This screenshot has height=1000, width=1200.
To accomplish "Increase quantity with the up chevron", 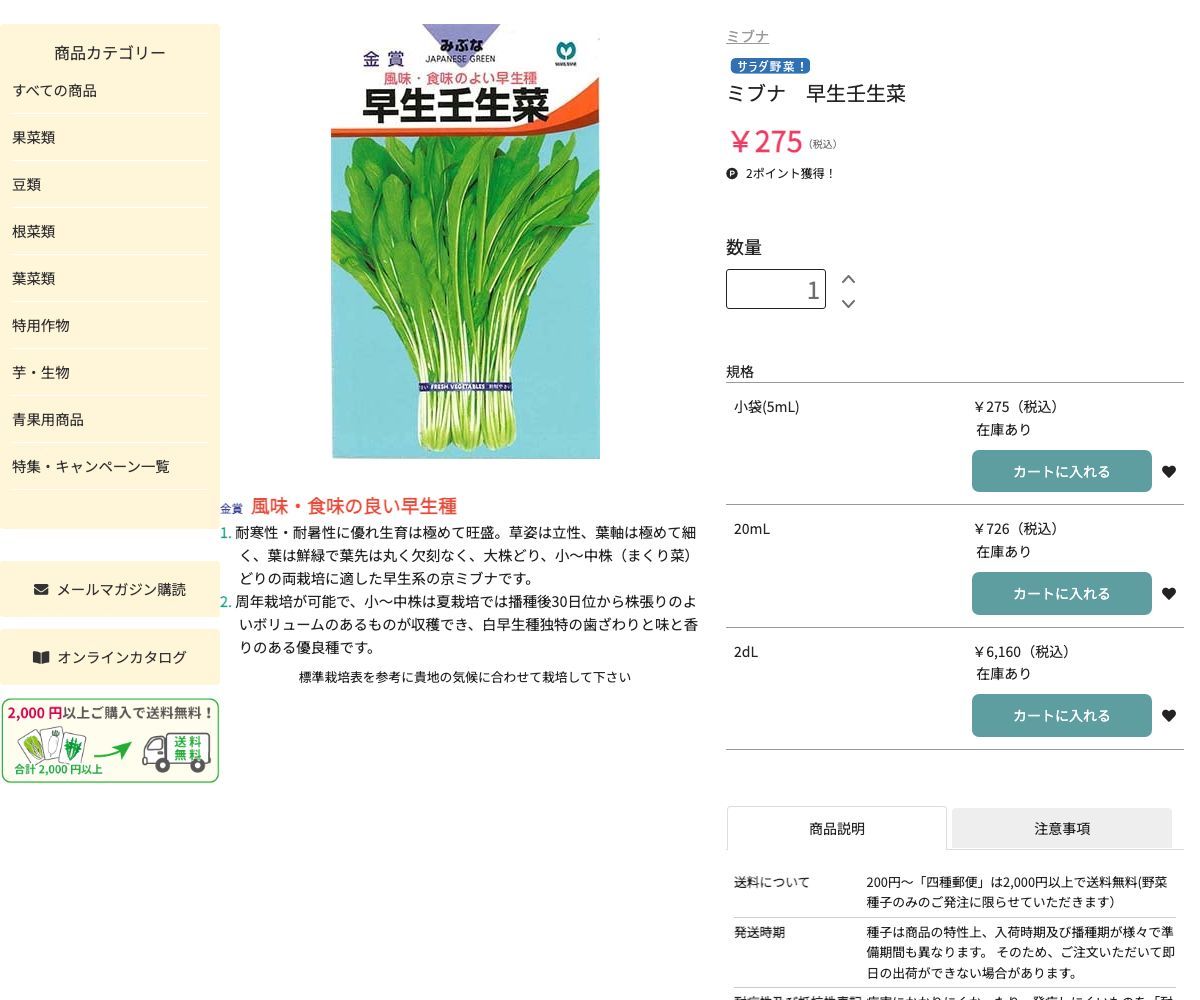I will [848, 279].
